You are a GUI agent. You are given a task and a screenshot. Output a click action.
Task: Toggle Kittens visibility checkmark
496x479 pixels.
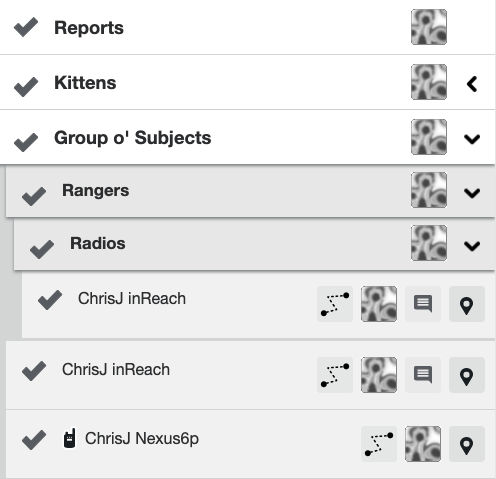pos(26,86)
